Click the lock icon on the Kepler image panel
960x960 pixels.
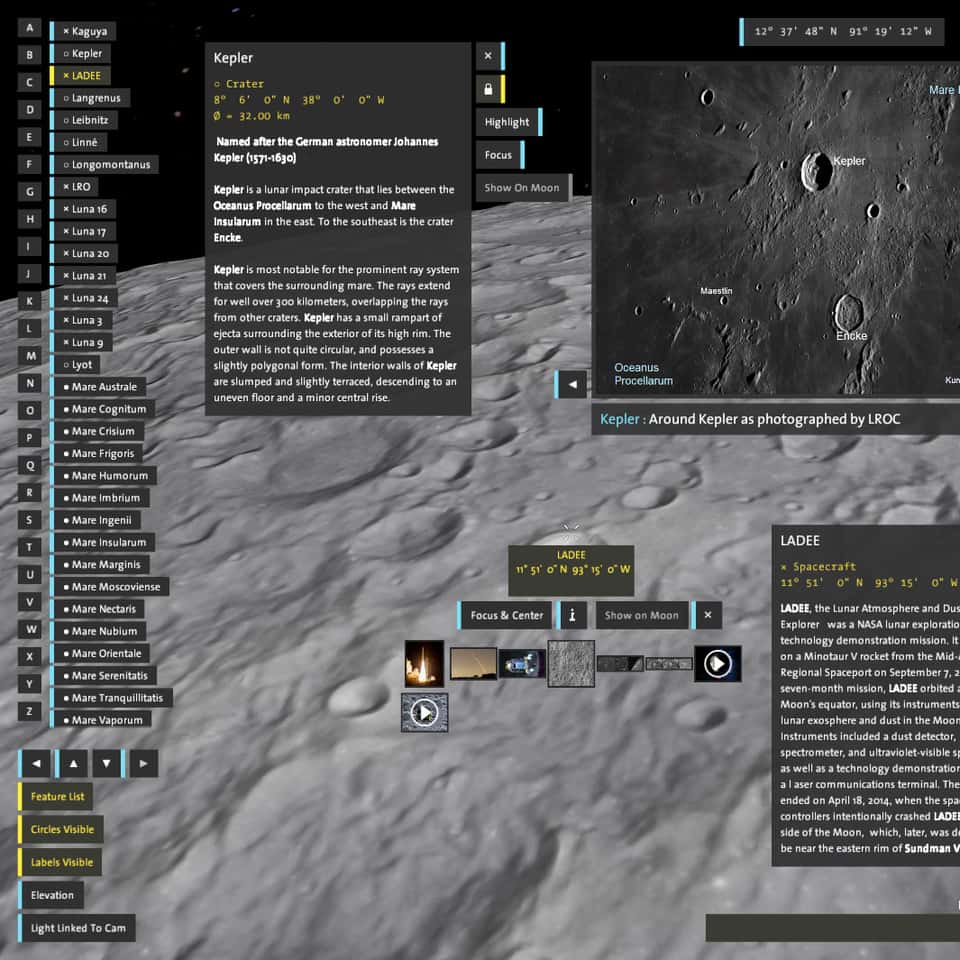(x=488, y=89)
